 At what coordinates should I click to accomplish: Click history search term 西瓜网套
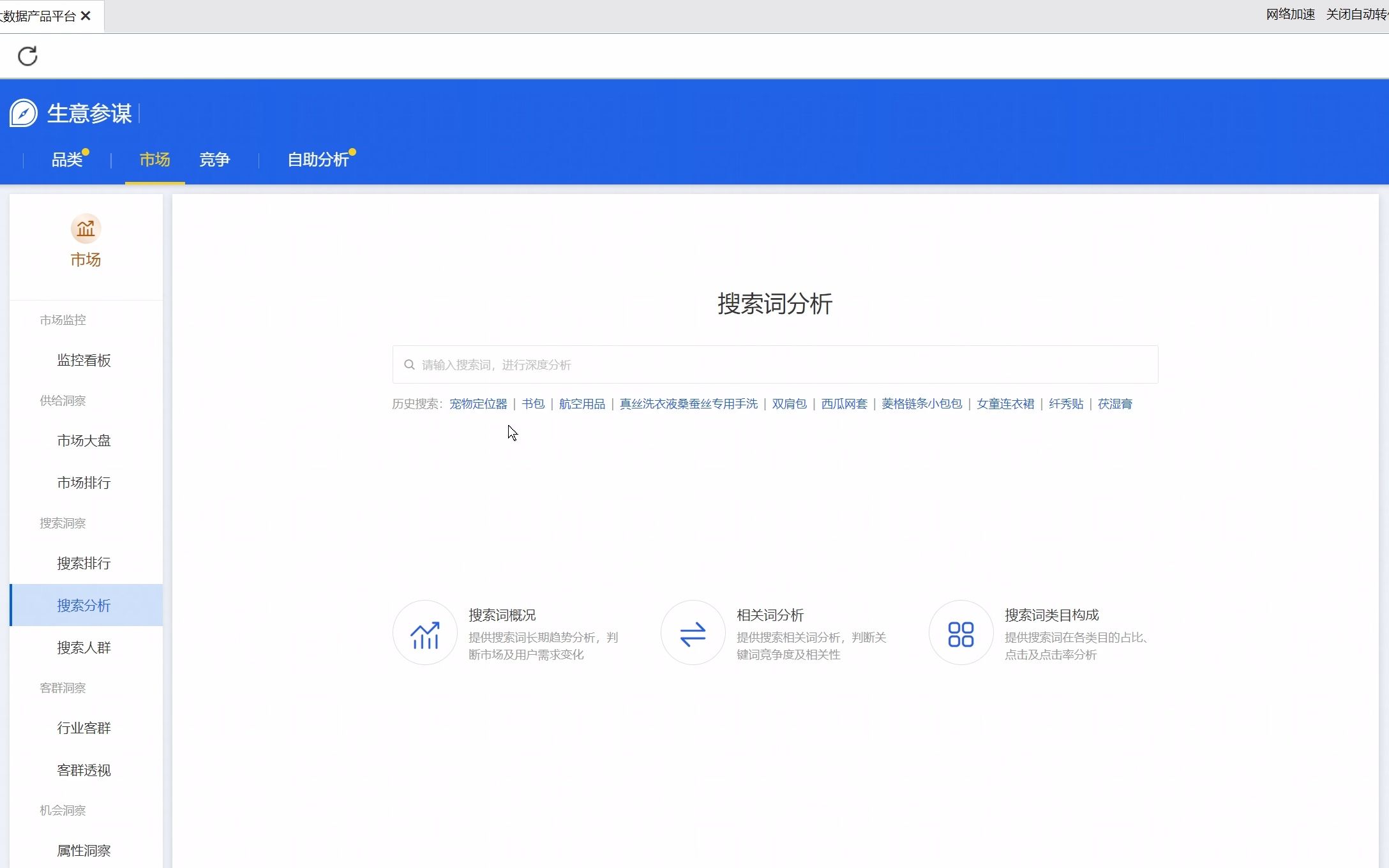[x=845, y=404]
